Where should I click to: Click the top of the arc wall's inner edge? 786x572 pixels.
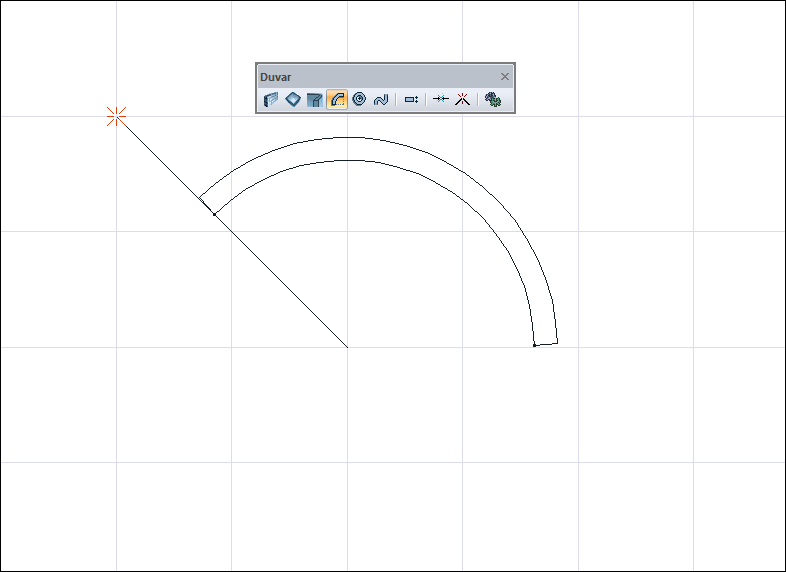point(347,160)
